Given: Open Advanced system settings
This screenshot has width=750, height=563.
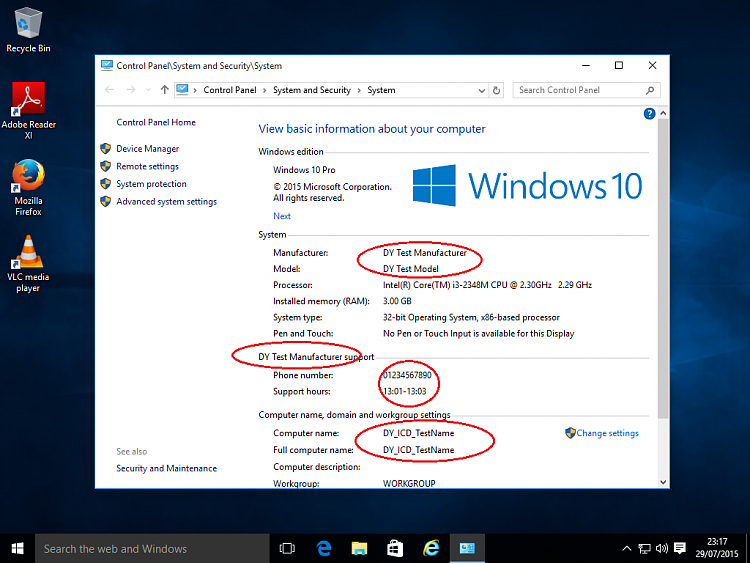Looking at the screenshot, I should (x=166, y=201).
